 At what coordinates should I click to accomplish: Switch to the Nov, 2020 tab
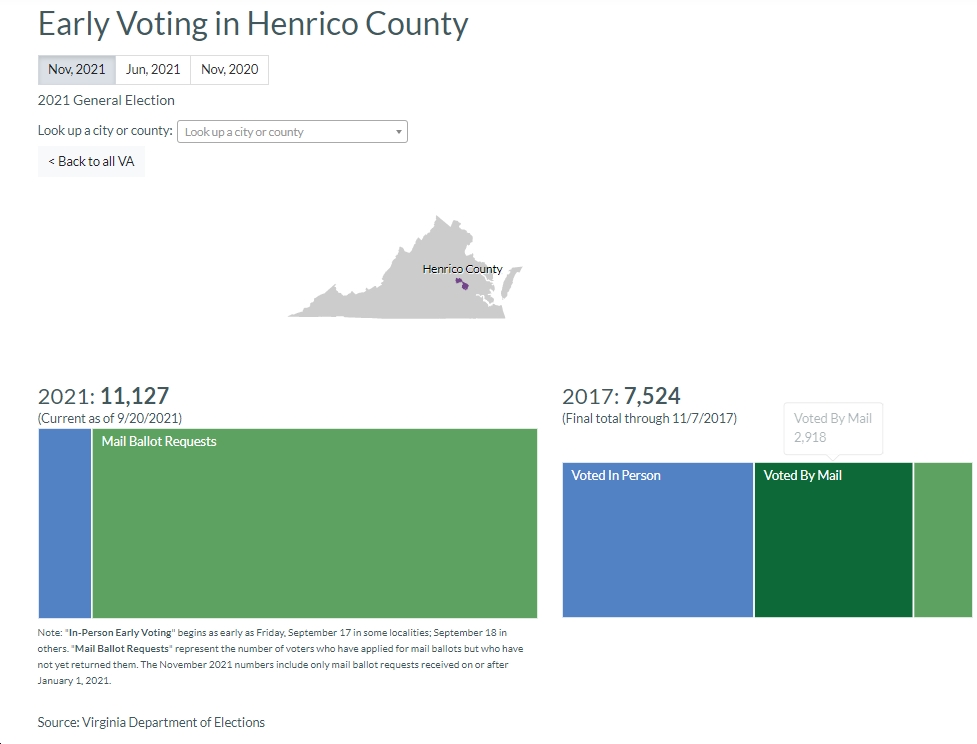tap(229, 70)
